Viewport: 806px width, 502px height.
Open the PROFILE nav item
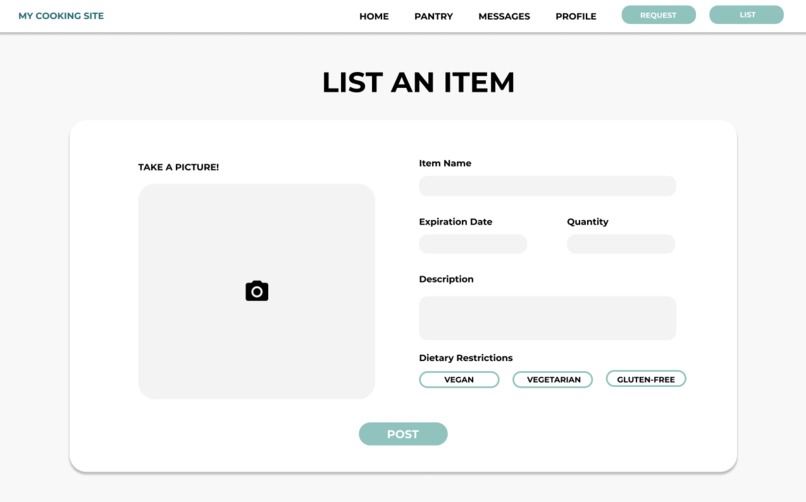tap(576, 16)
